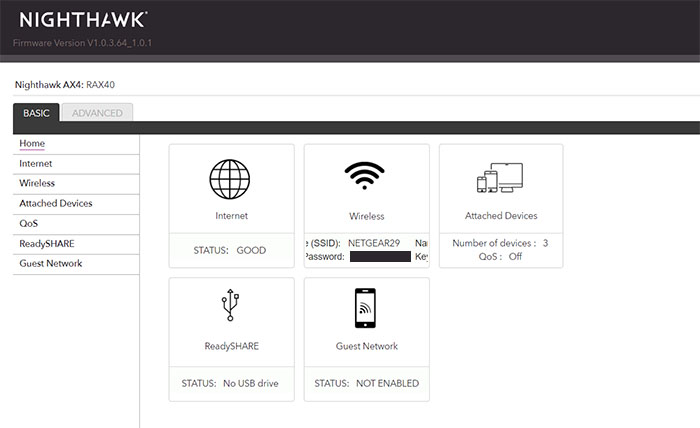
Task: Click the QoS: Off status text
Action: click(x=500, y=257)
